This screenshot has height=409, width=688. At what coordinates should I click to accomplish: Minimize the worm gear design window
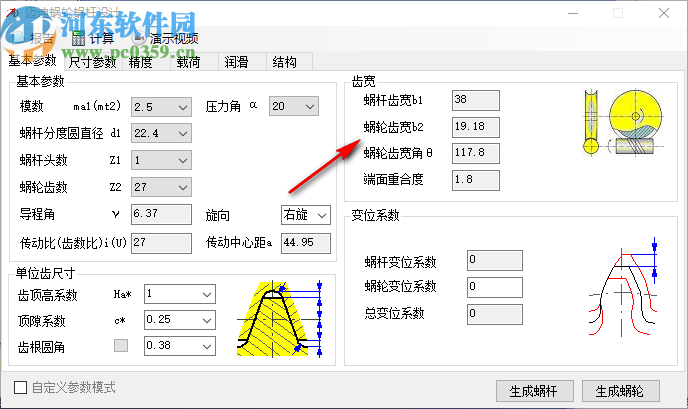(x=573, y=13)
